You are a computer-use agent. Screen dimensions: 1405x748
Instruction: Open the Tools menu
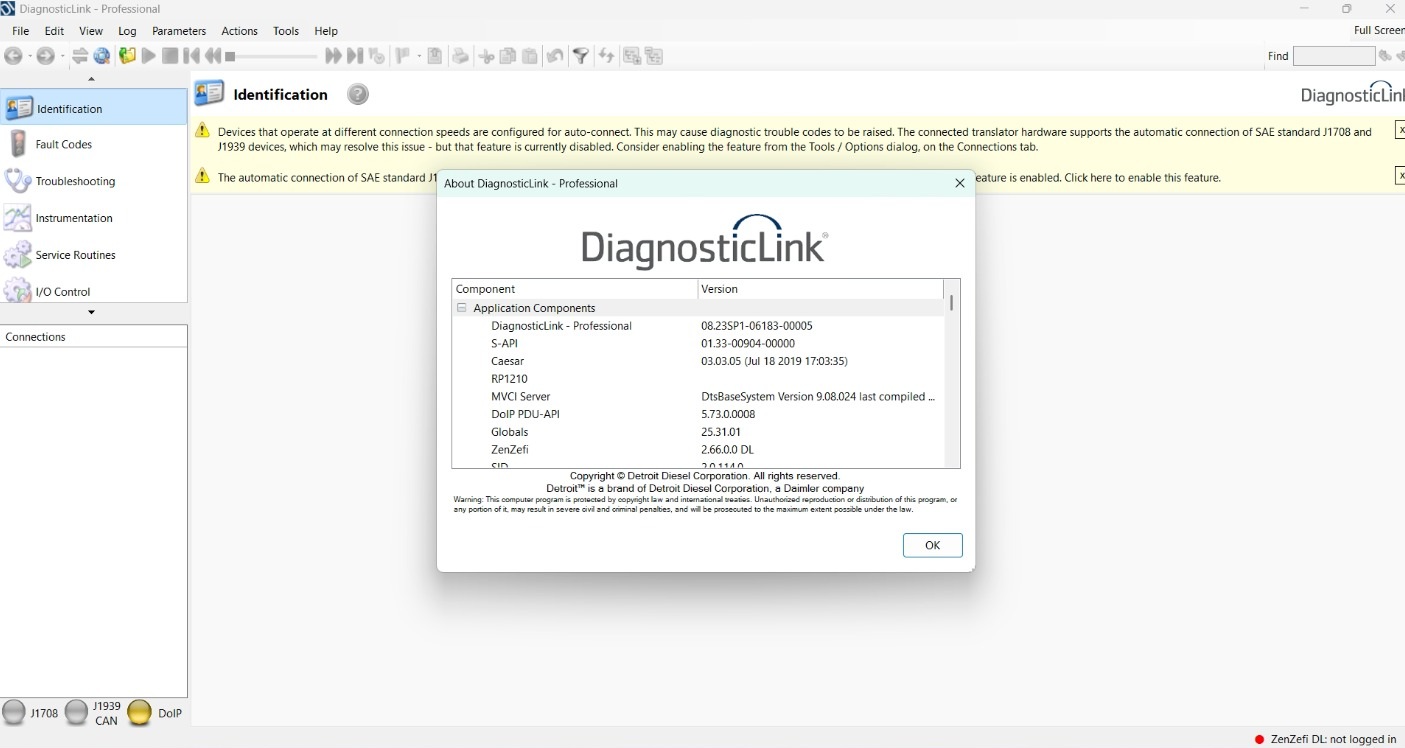[x=286, y=31]
